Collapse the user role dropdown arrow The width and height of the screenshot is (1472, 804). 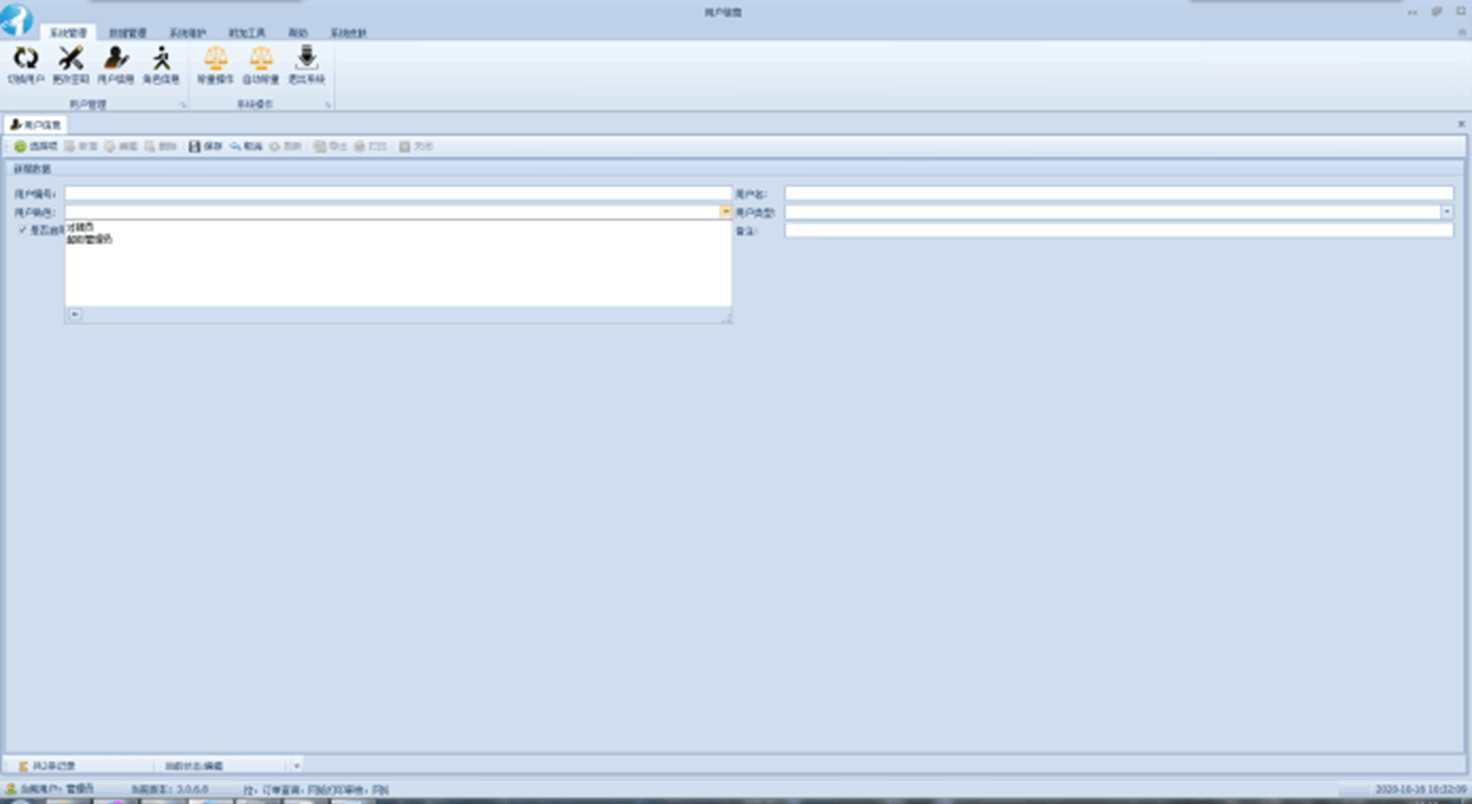(725, 212)
